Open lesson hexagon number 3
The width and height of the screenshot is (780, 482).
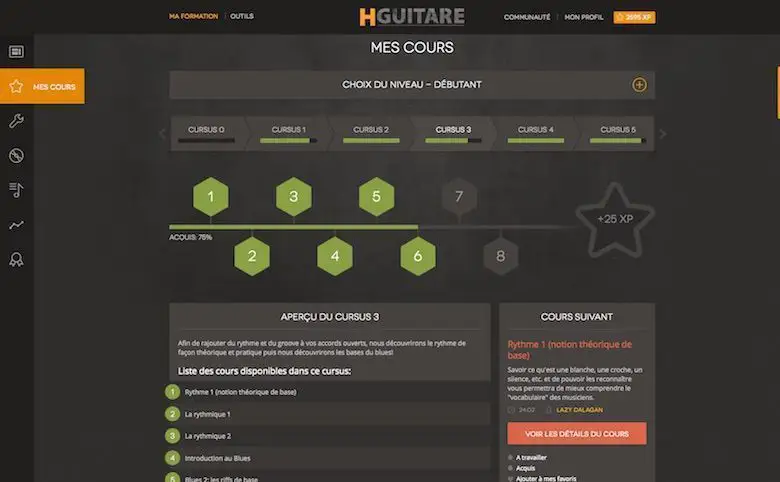point(294,196)
